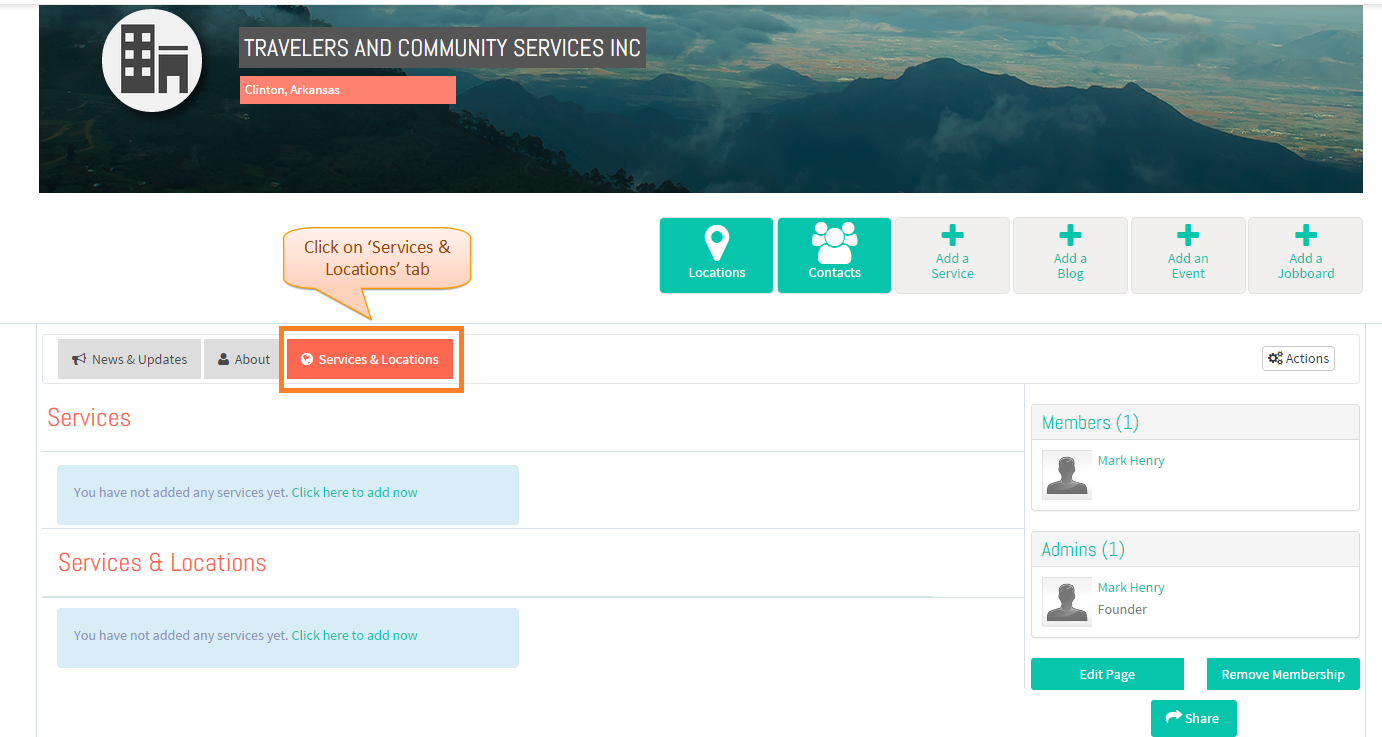Click the Edit Page button
Screen dimensions: 1382x737
(1107, 674)
